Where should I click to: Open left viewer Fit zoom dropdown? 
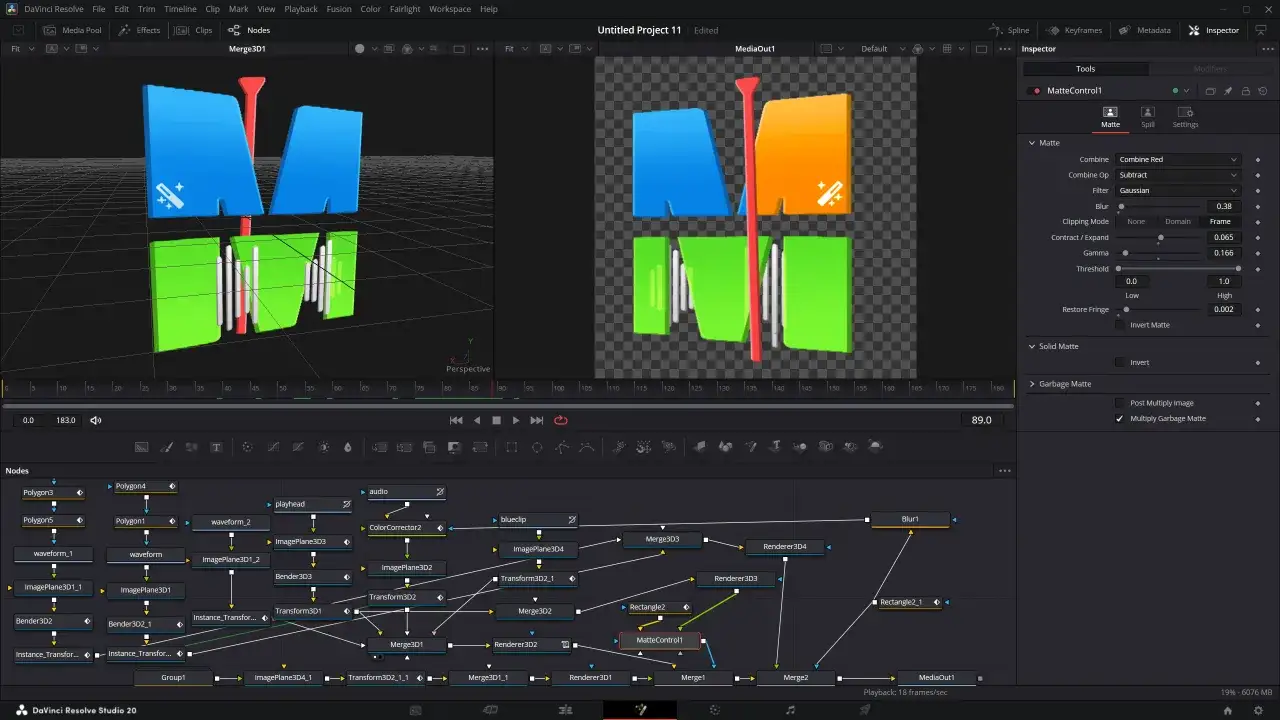22,48
